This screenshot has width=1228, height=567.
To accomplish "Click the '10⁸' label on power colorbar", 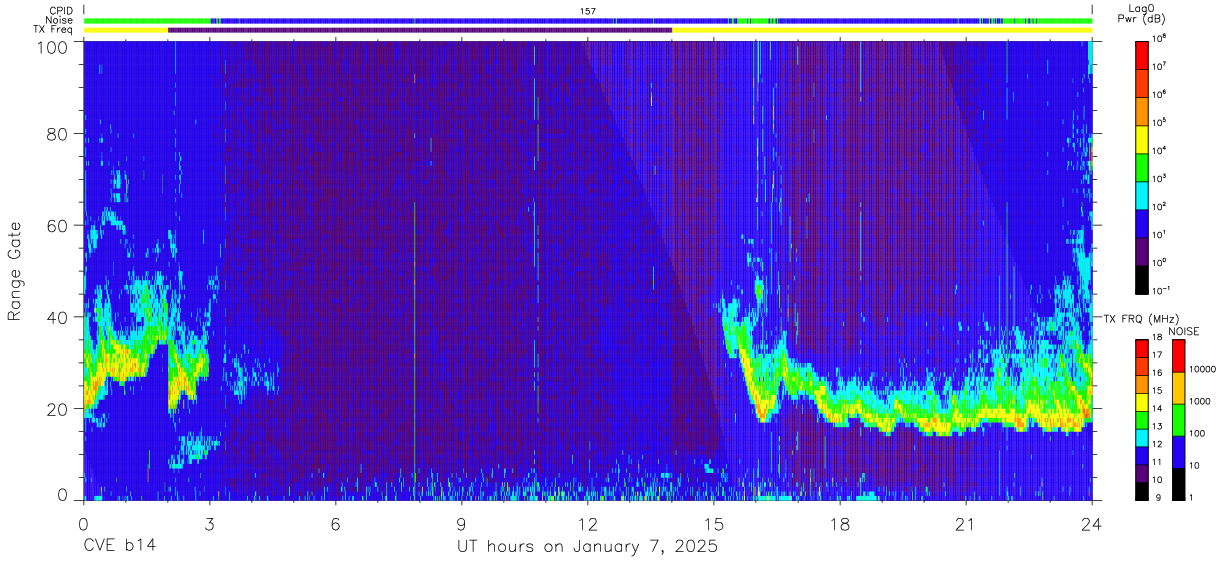I will tap(1158, 38).
